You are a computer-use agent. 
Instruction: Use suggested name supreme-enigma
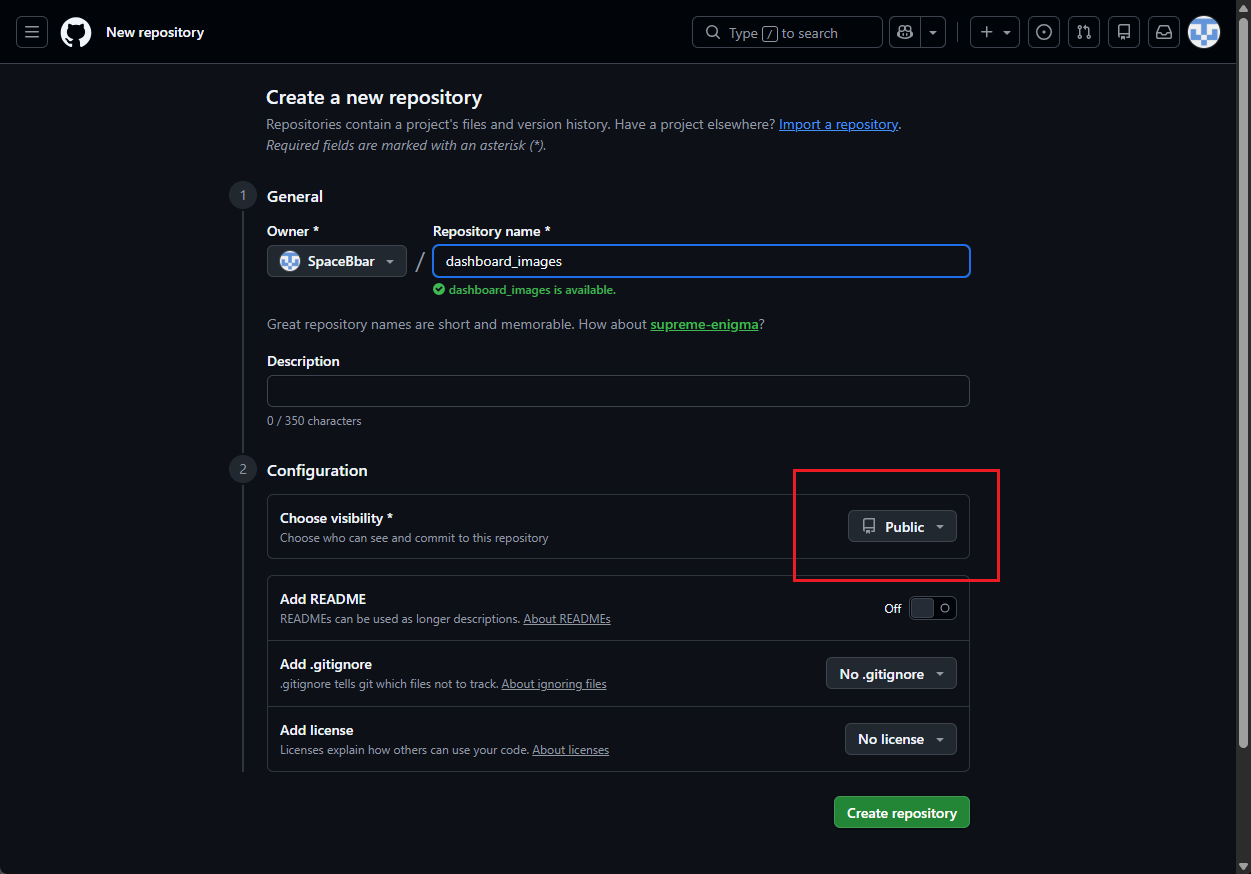coord(704,324)
